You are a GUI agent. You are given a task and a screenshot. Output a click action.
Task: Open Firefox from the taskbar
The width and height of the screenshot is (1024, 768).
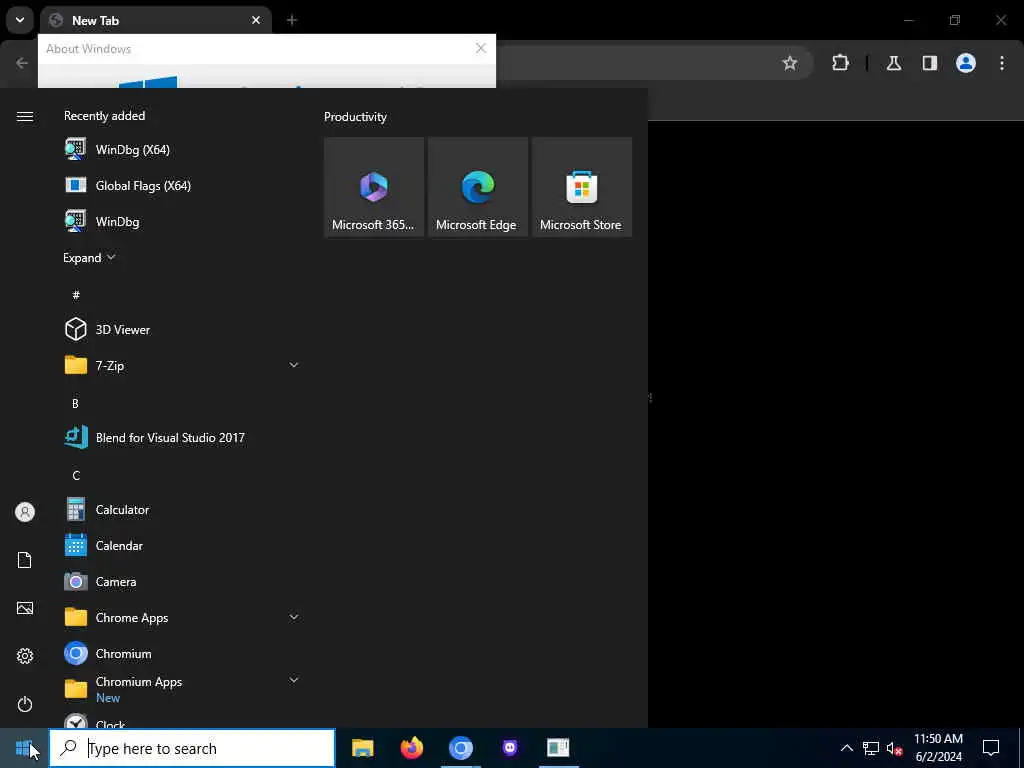(411, 748)
